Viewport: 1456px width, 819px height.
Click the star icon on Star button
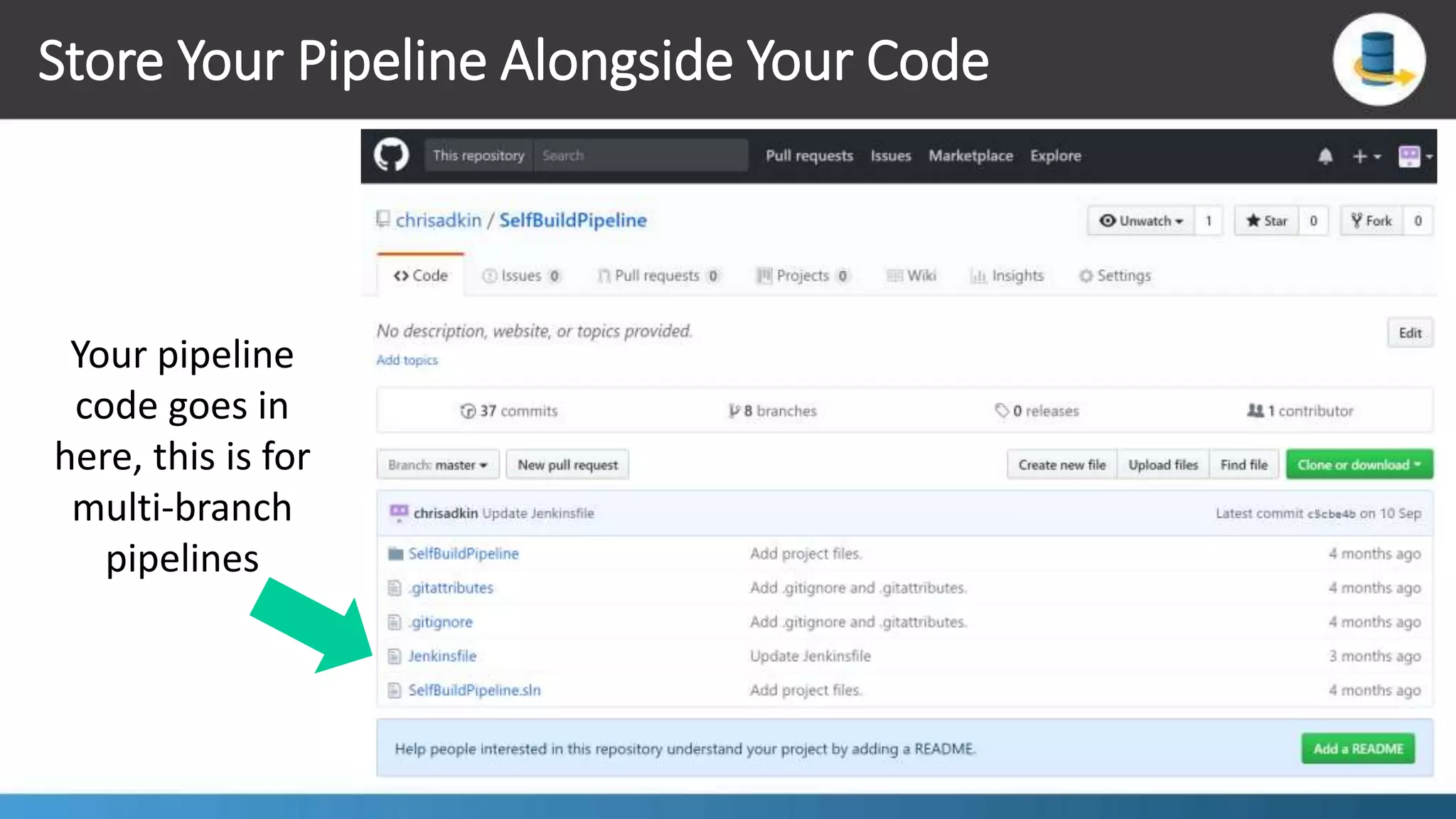tap(1253, 220)
